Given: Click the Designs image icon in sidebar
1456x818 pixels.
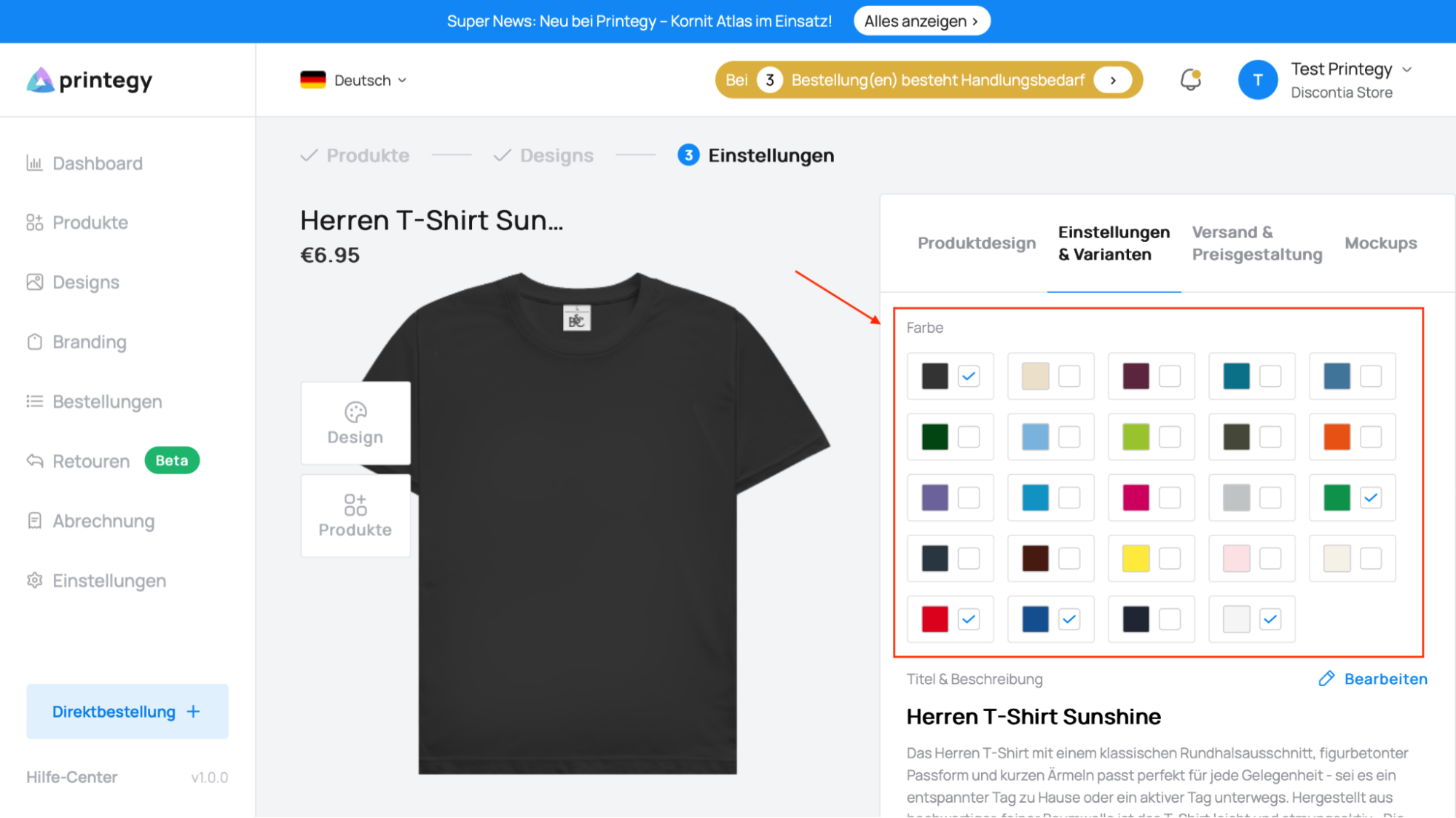Looking at the screenshot, I should click(34, 282).
